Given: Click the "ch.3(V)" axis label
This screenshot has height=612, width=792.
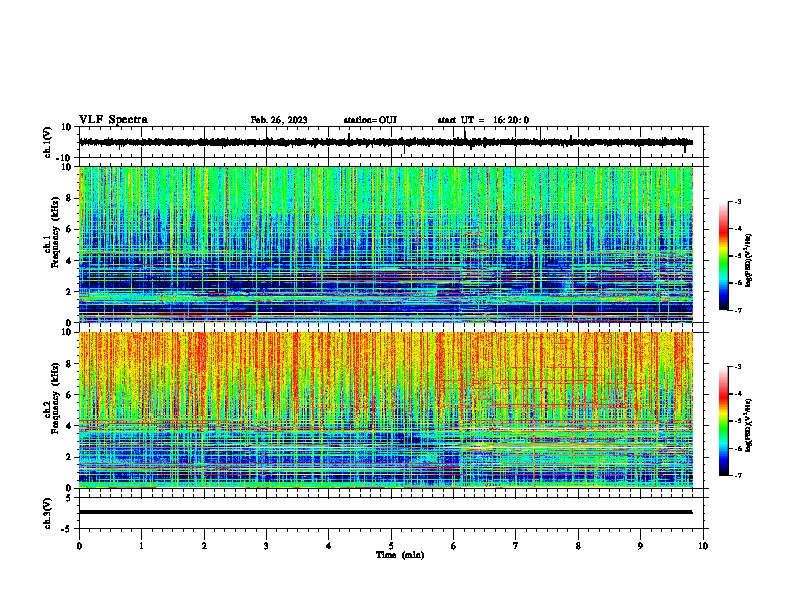Looking at the screenshot, I should tap(48, 513).
